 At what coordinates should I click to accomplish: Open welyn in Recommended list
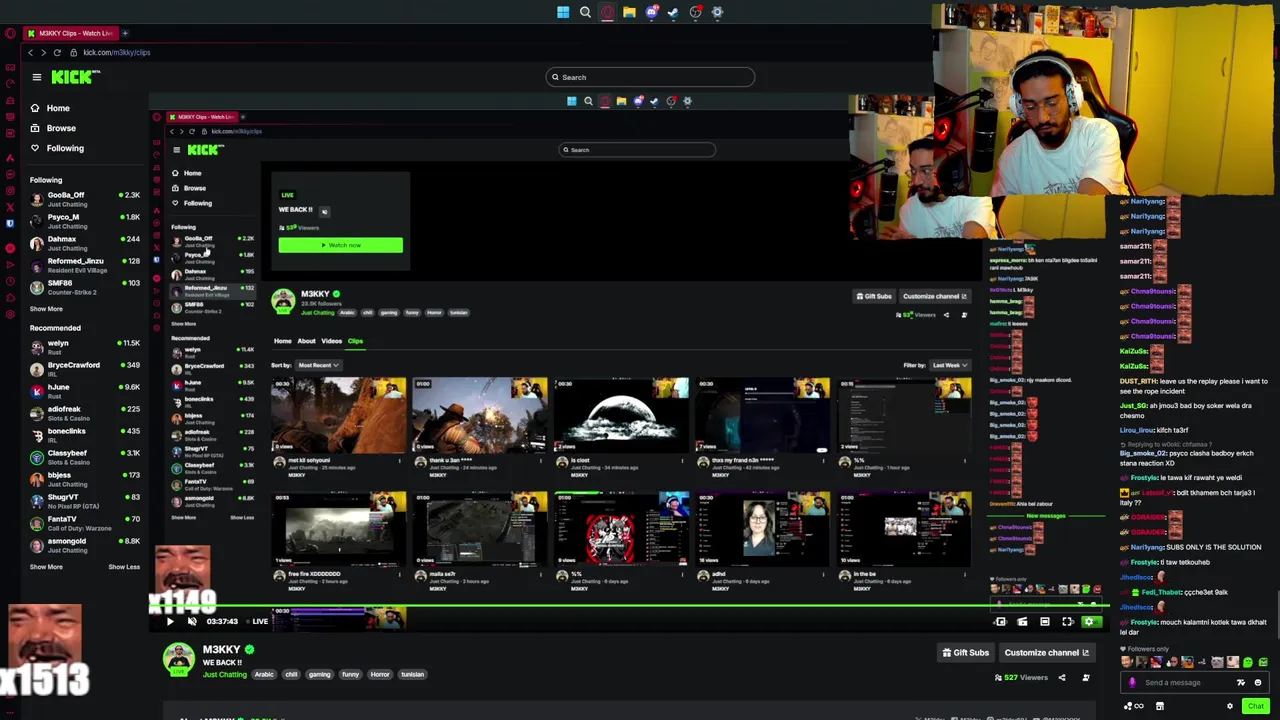(x=85, y=347)
